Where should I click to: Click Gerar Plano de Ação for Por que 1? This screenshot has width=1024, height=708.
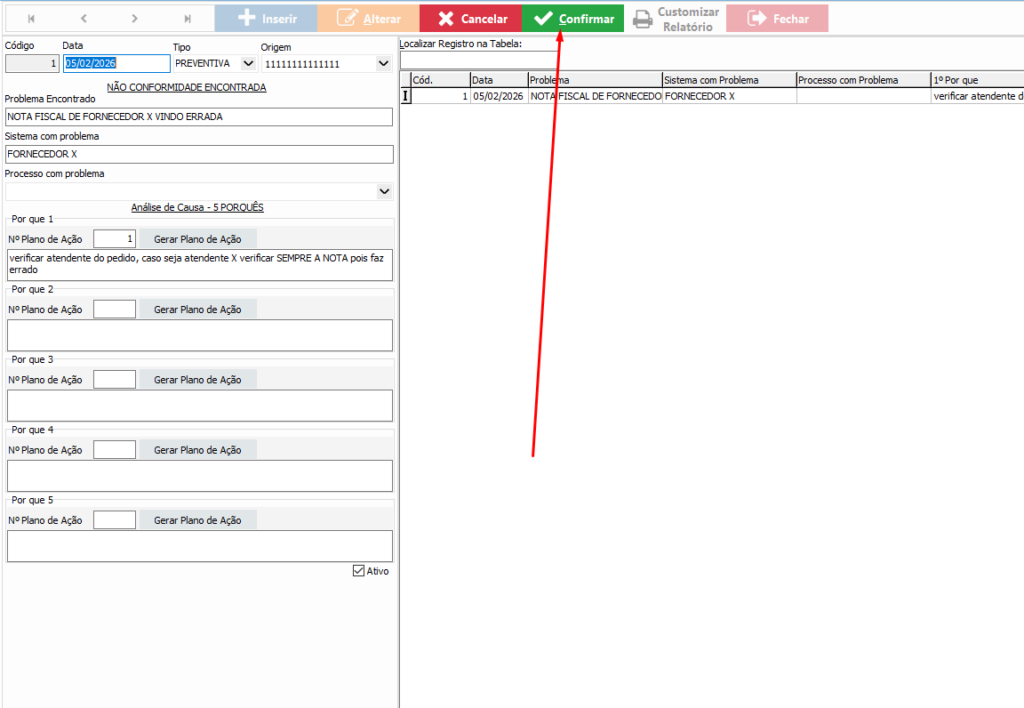pos(197,239)
